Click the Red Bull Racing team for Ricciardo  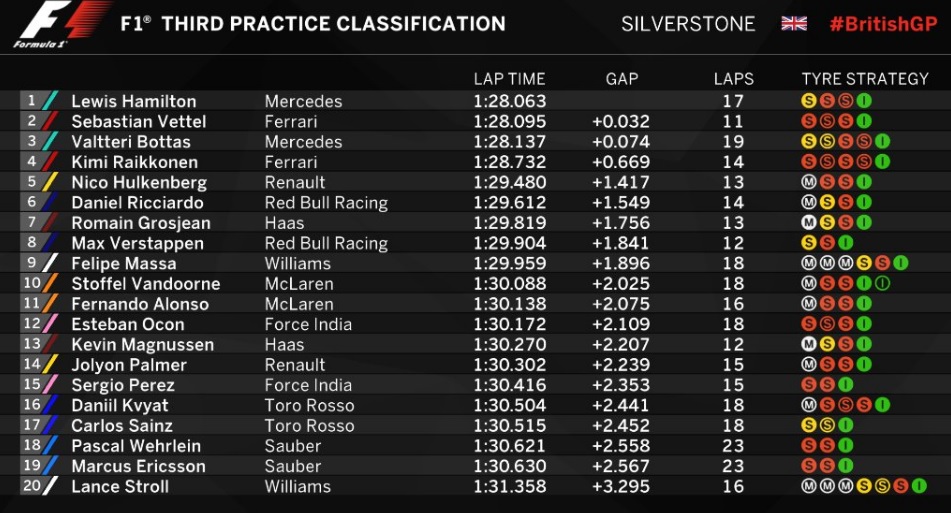[x=326, y=203]
